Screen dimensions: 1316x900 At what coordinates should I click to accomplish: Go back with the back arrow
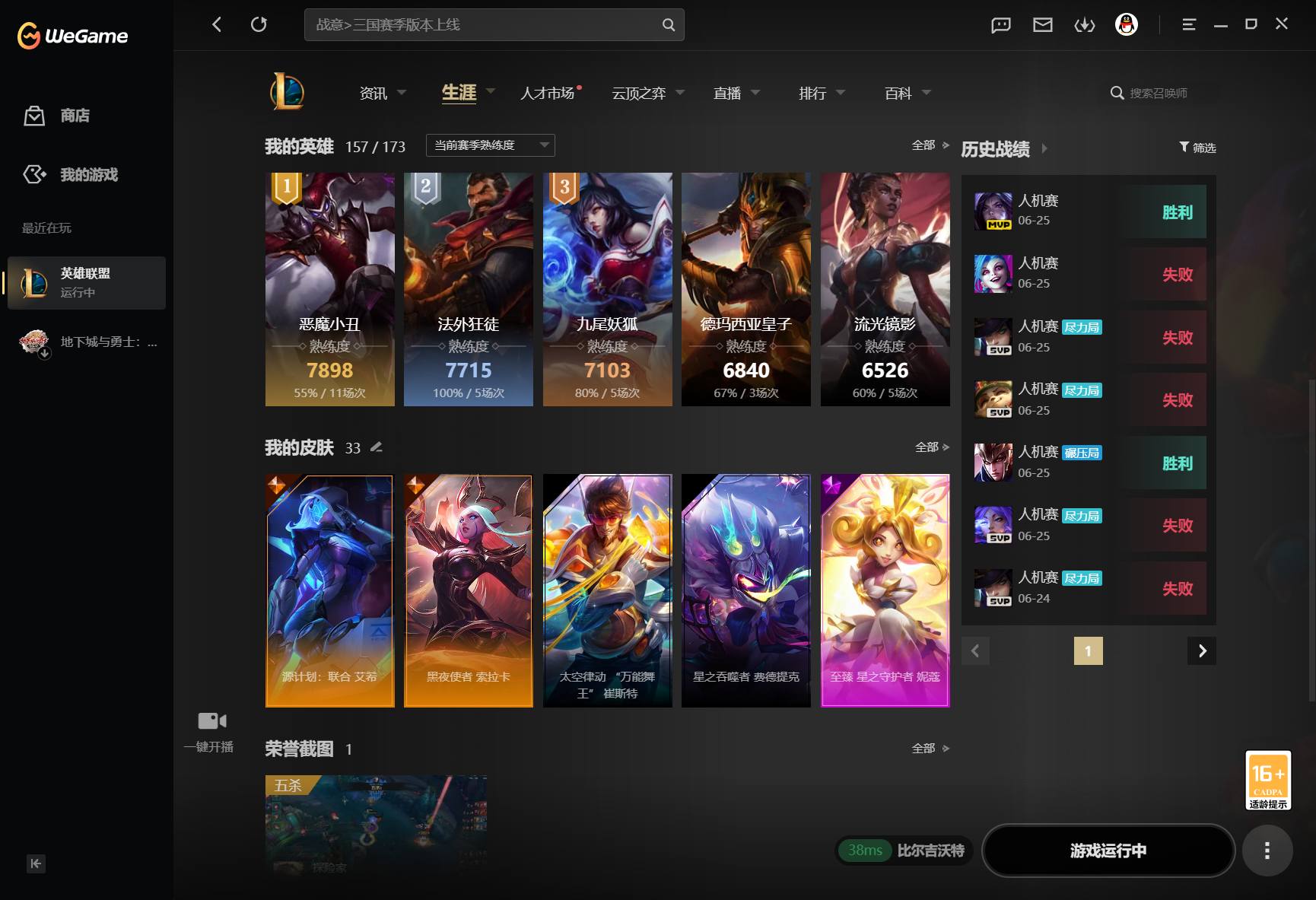point(217,24)
